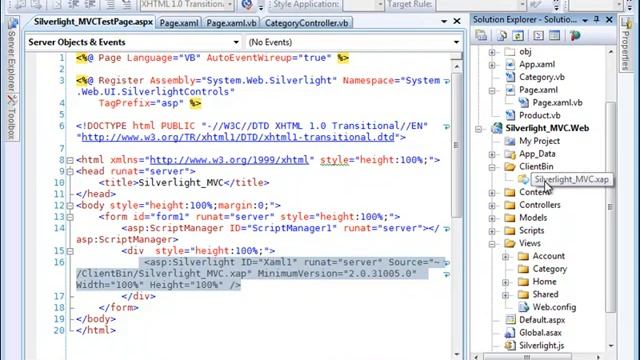
Task: Select Silverlight_MVC.xap in ClientBin
Action: (571, 180)
